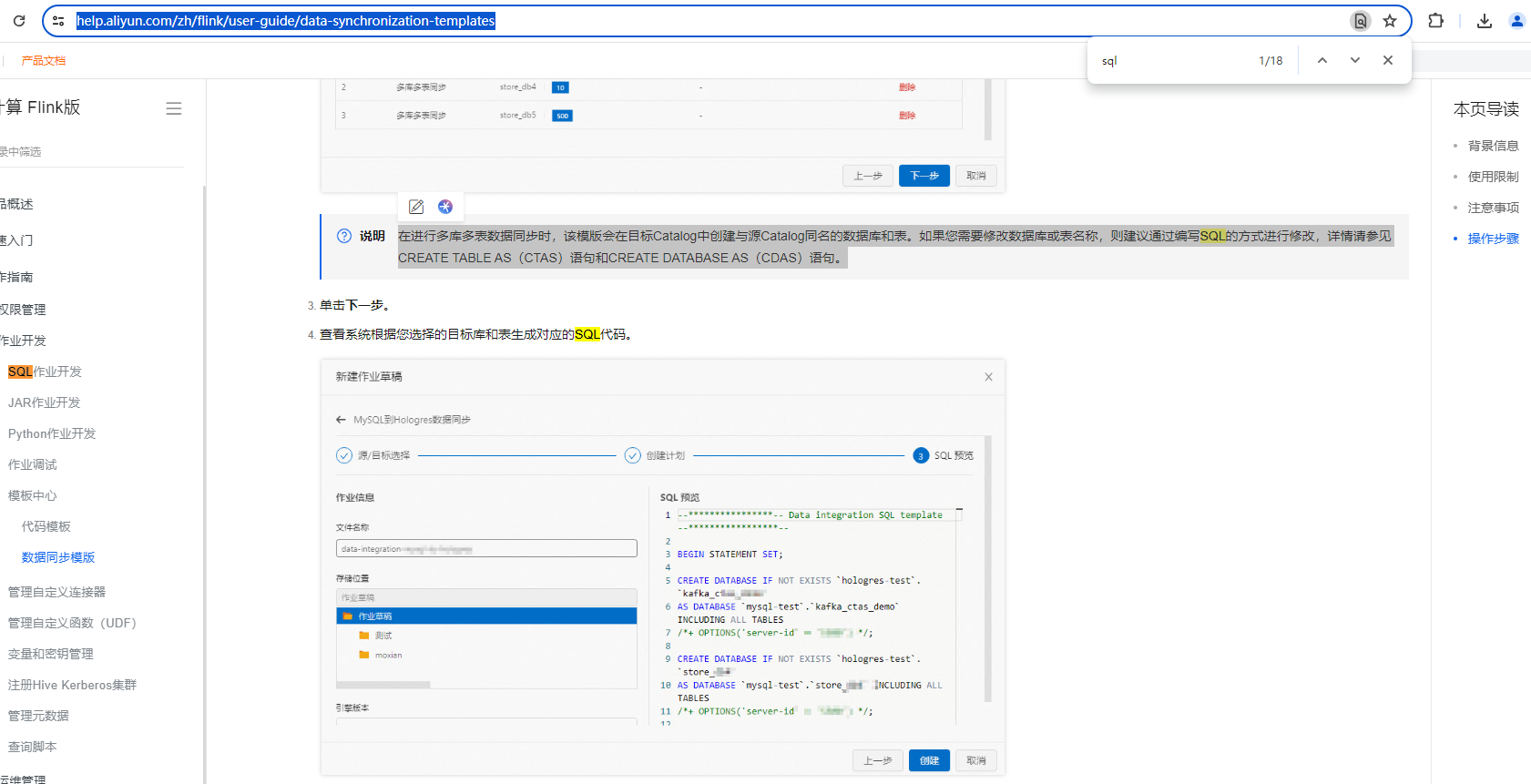
Task: Click the AI assistant icon above the note
Action: (x=445, y=207)
